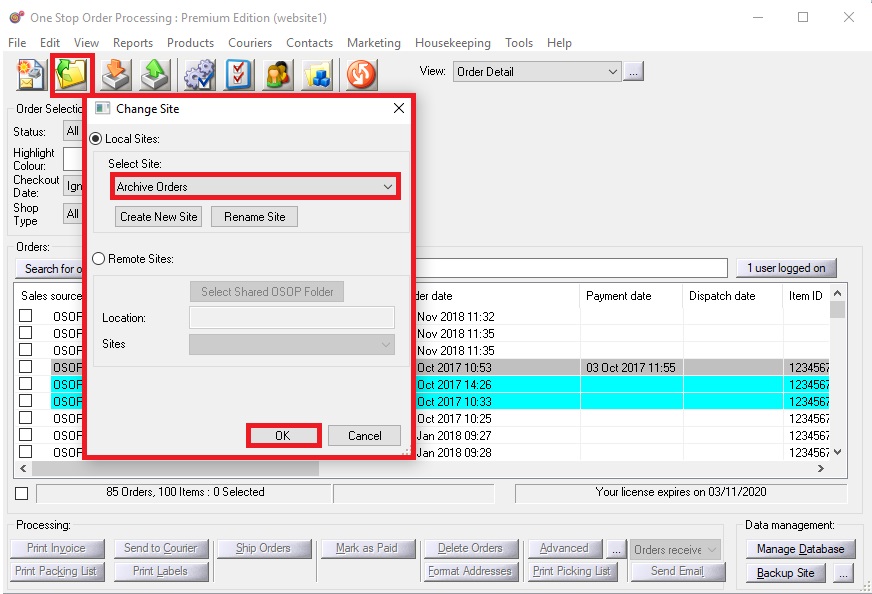The width and height of the screenshot is (872, 594).
Task: Click the orders search text field
Action: (571, 268)
